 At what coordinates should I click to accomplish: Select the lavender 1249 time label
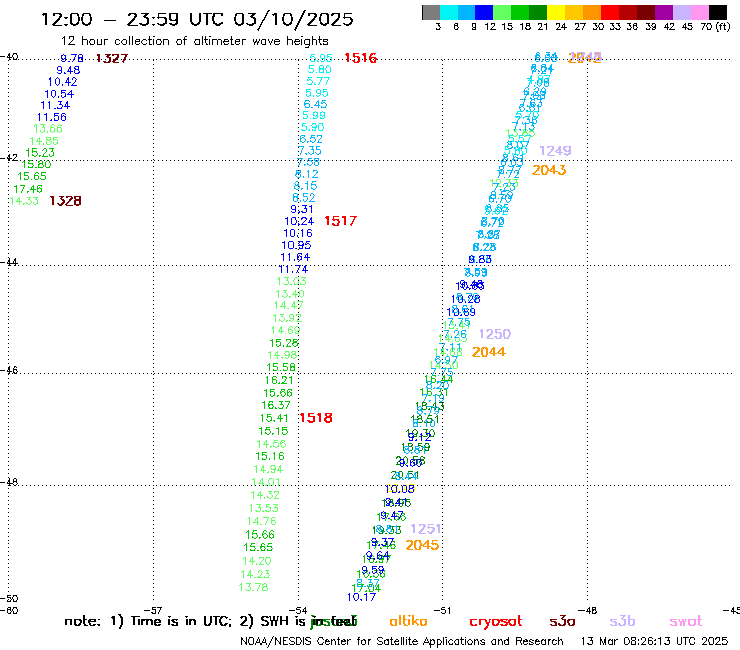point(555,151)
